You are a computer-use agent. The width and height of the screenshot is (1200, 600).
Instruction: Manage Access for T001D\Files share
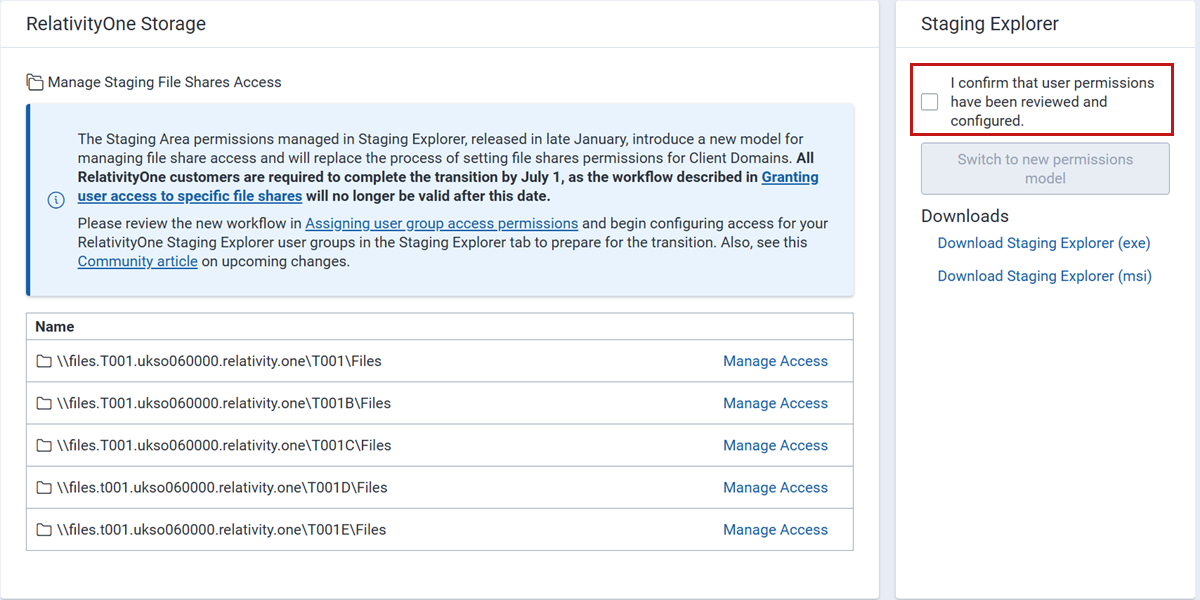tap(775, 487)
